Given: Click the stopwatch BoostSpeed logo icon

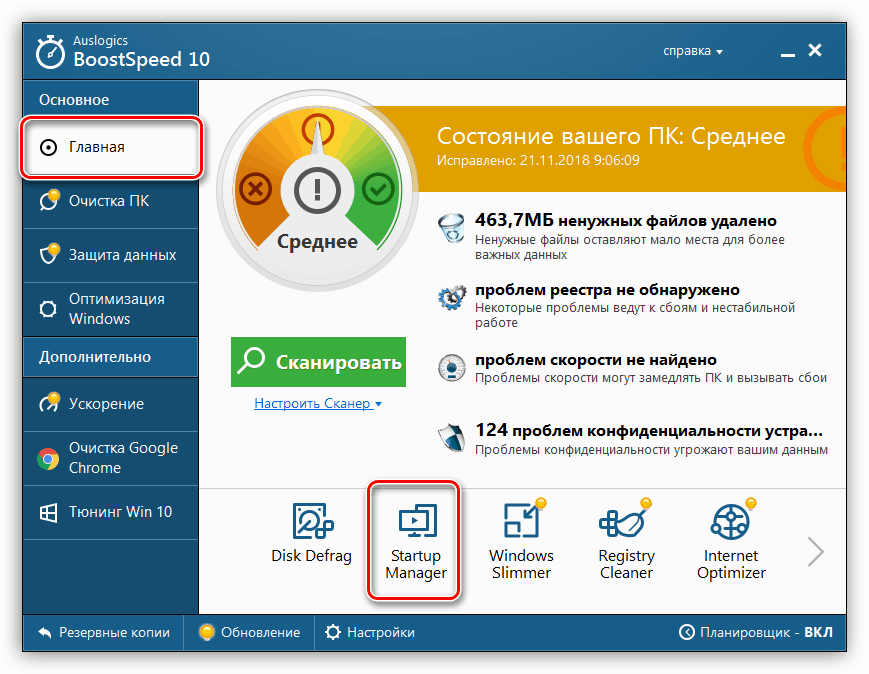Looking at the screenshot, I should pyautogui.click(x=50, y=52).
